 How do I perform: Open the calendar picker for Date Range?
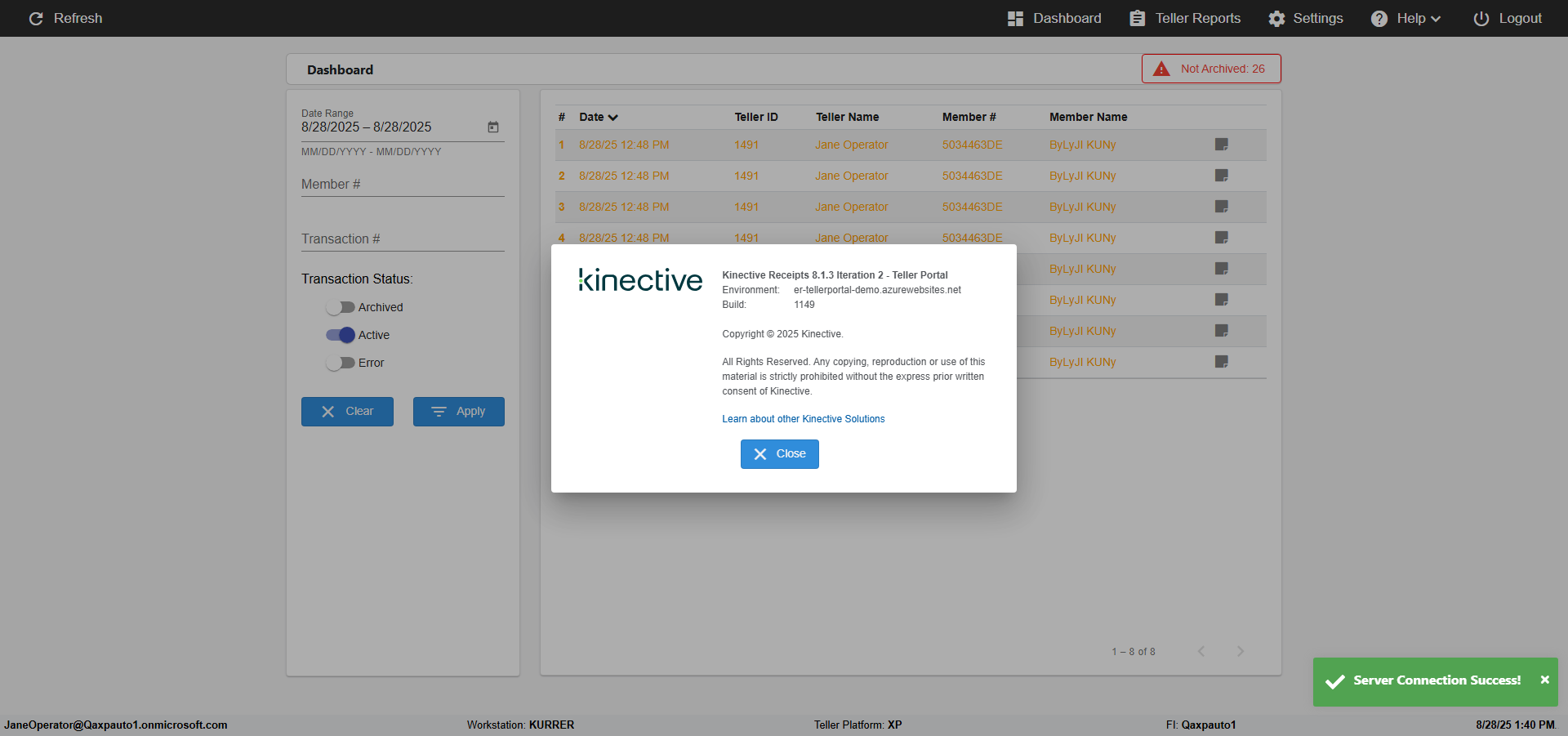pos(493,127)
